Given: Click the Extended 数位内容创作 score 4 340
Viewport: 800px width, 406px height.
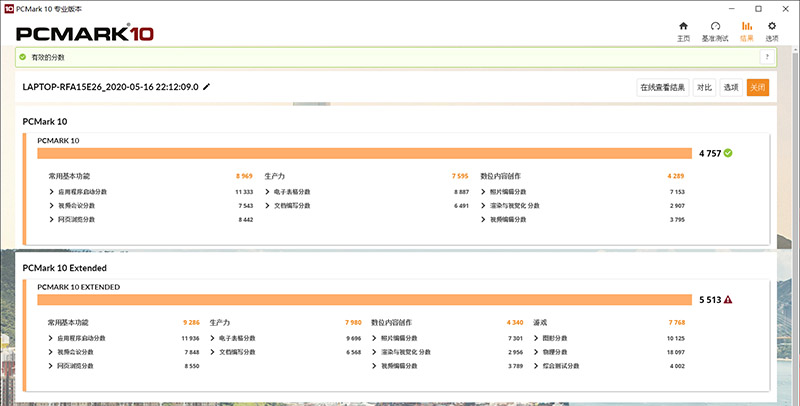Looking at the screenshot, I should coord(515,322).
